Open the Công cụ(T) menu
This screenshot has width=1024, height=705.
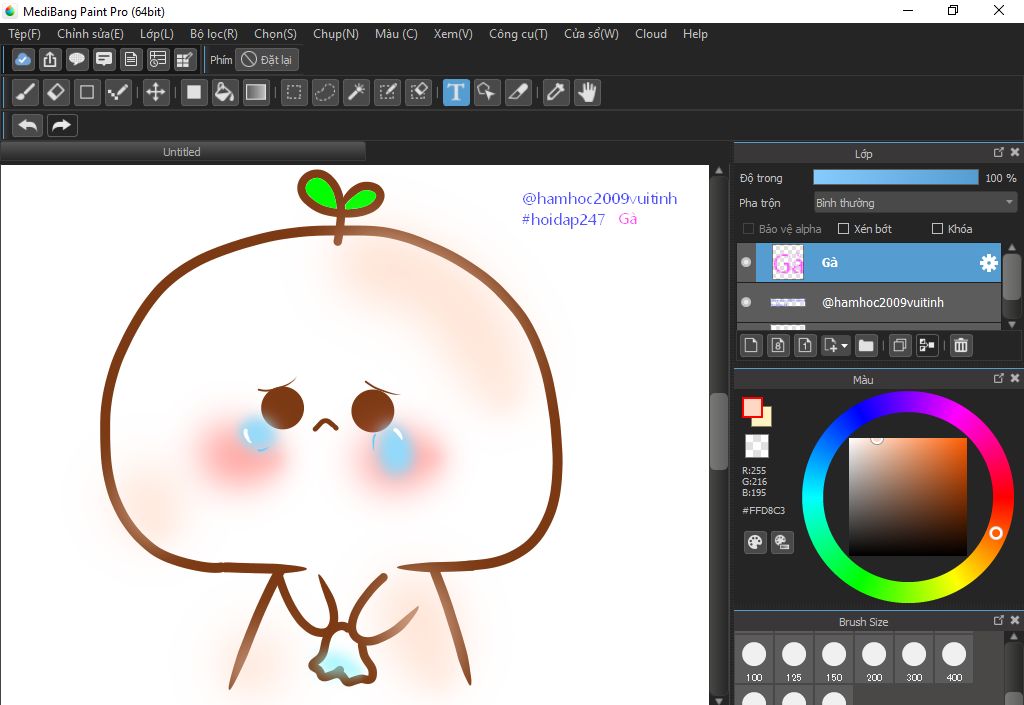click(x=519, y=34)
